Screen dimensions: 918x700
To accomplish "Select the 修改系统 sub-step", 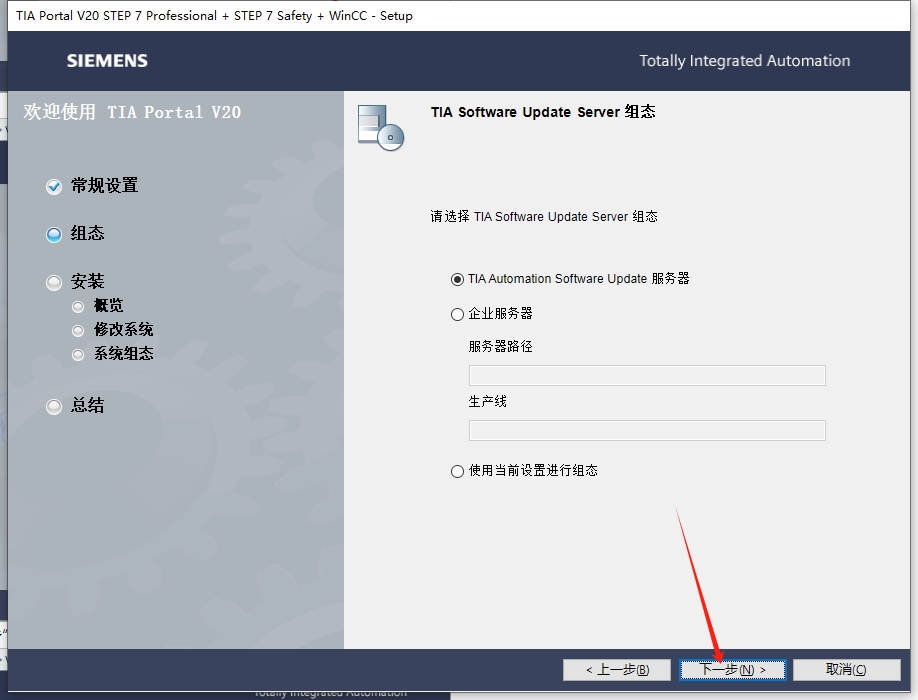I will click(x=124, y=330).
